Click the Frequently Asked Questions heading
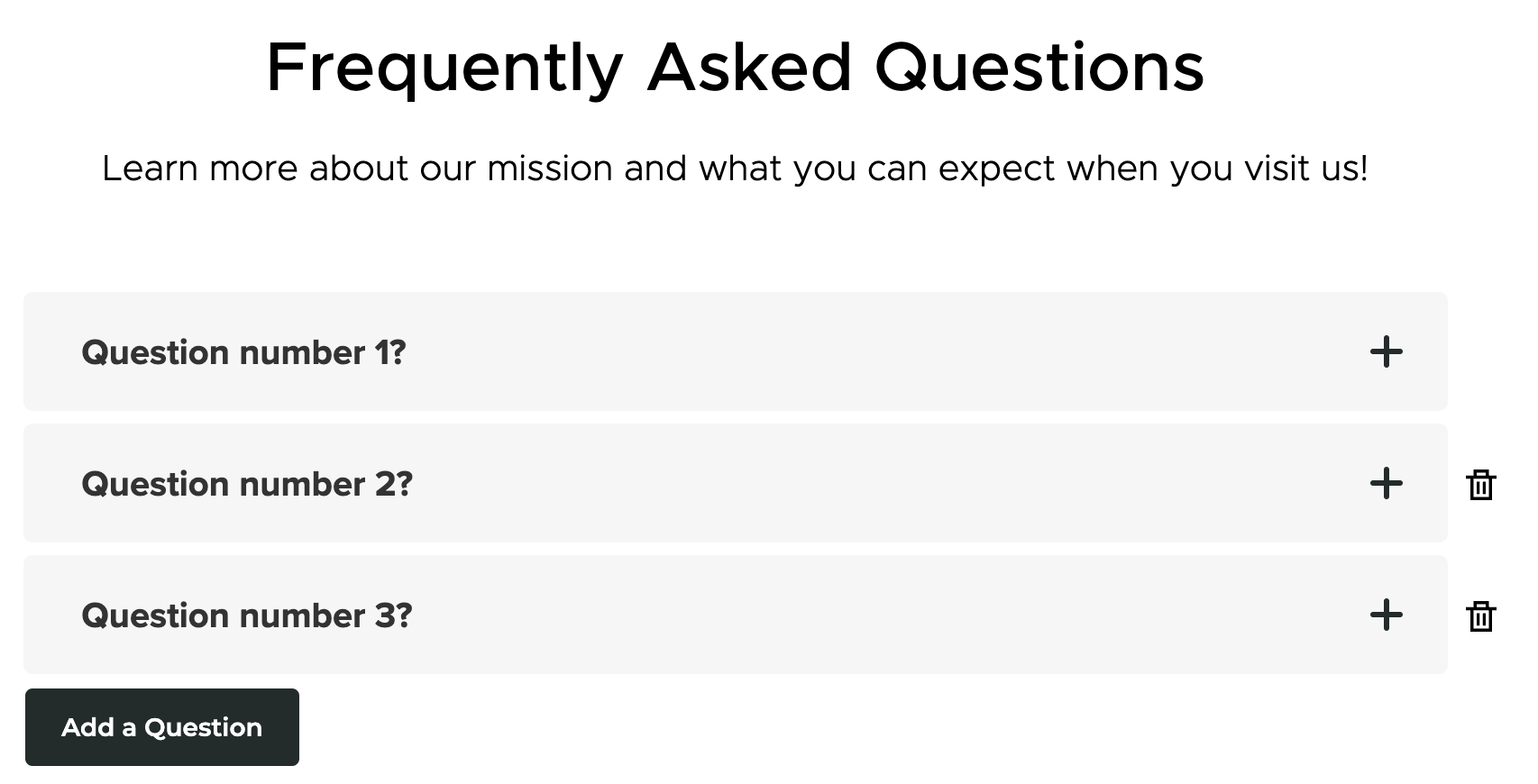The image size is (1538, 784). 735,68
